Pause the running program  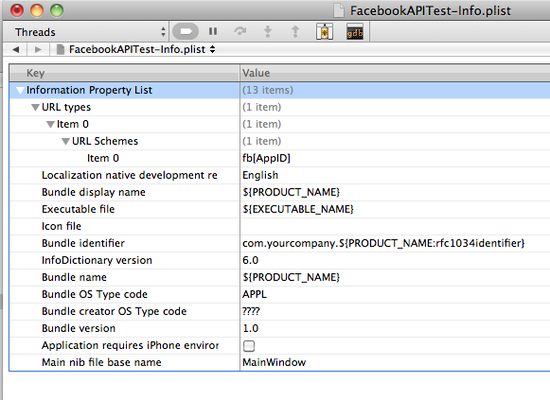point(213,32)
